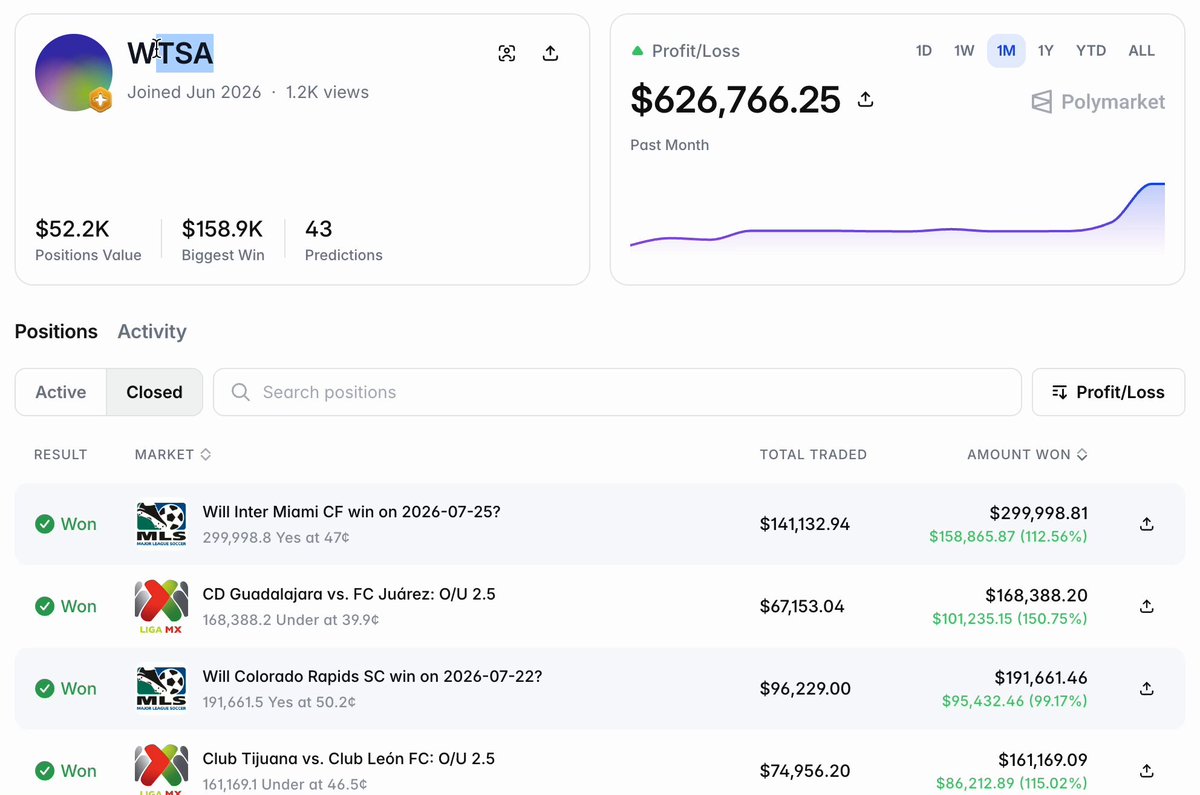
Task: Click the green Profit/Loss up triangle
Action: click(x=637, y=51)
